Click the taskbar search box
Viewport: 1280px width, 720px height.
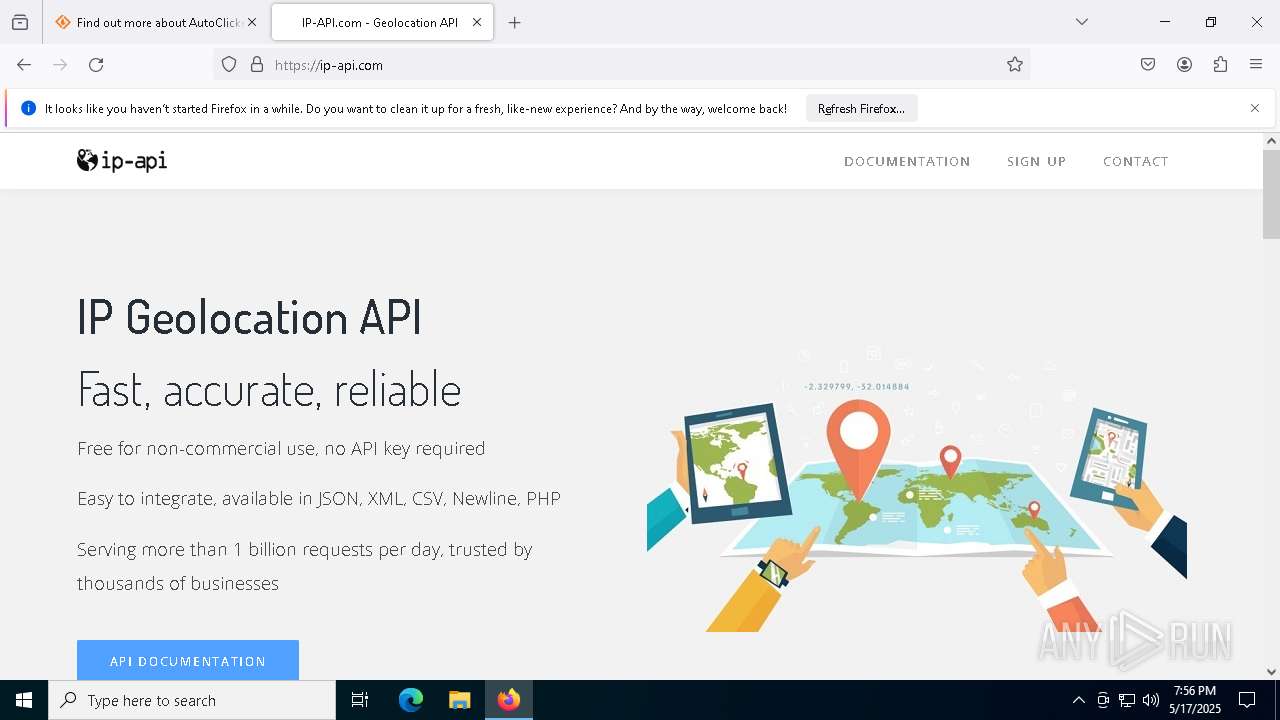[192, 700]
